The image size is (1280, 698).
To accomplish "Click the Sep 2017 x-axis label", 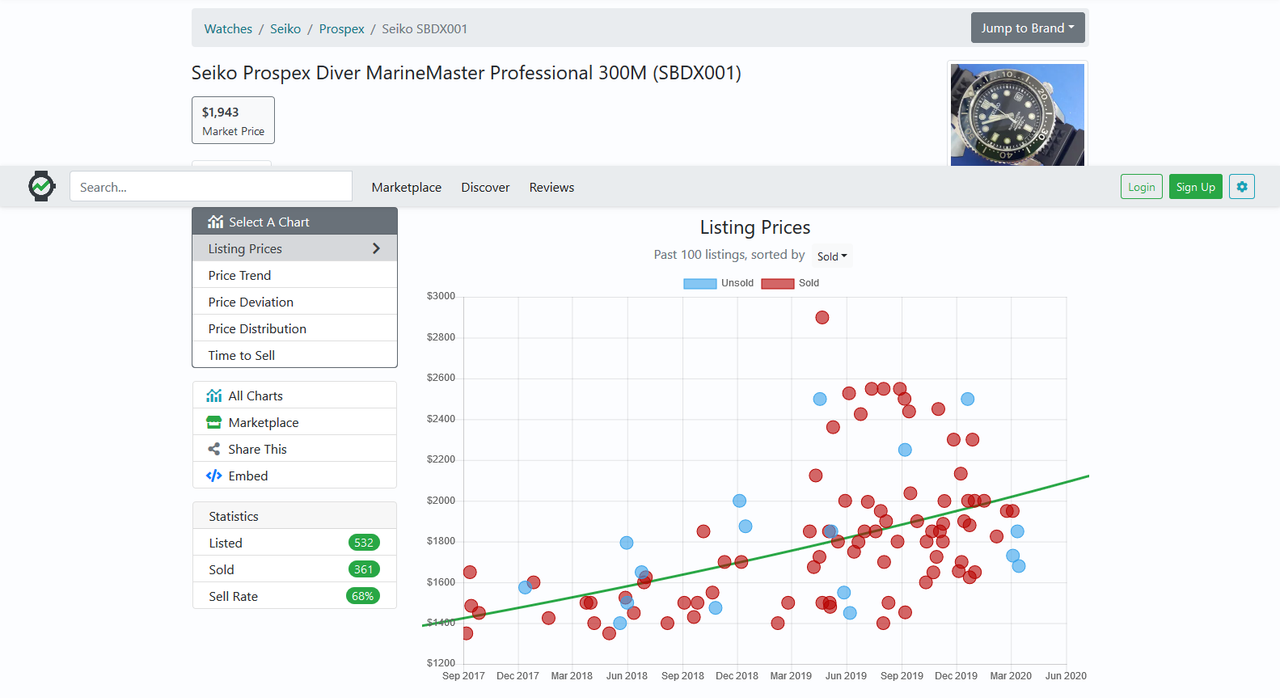I will click(464, 676).
